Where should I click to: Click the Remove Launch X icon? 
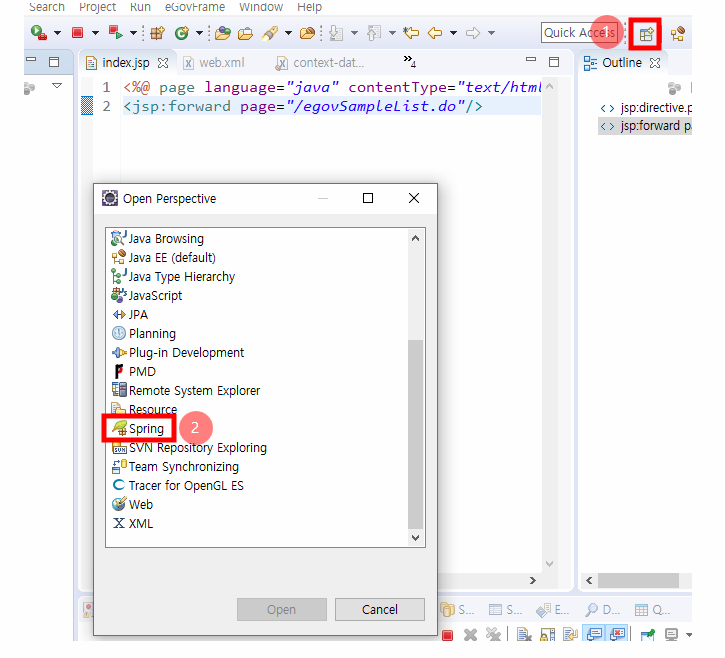coord(470,634)
